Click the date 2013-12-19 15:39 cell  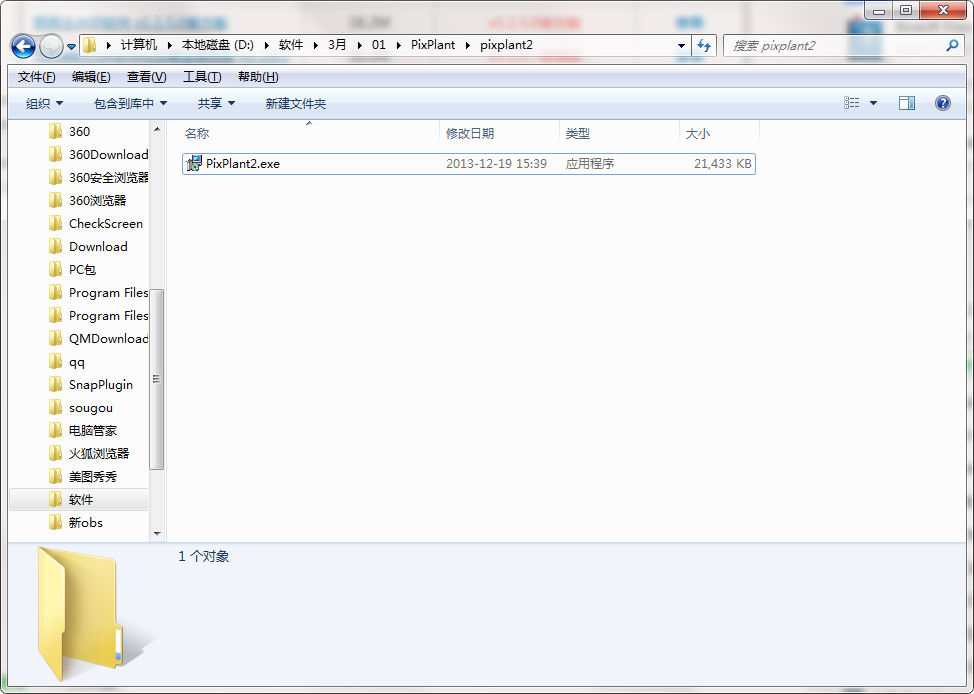[x=496, y=164]
